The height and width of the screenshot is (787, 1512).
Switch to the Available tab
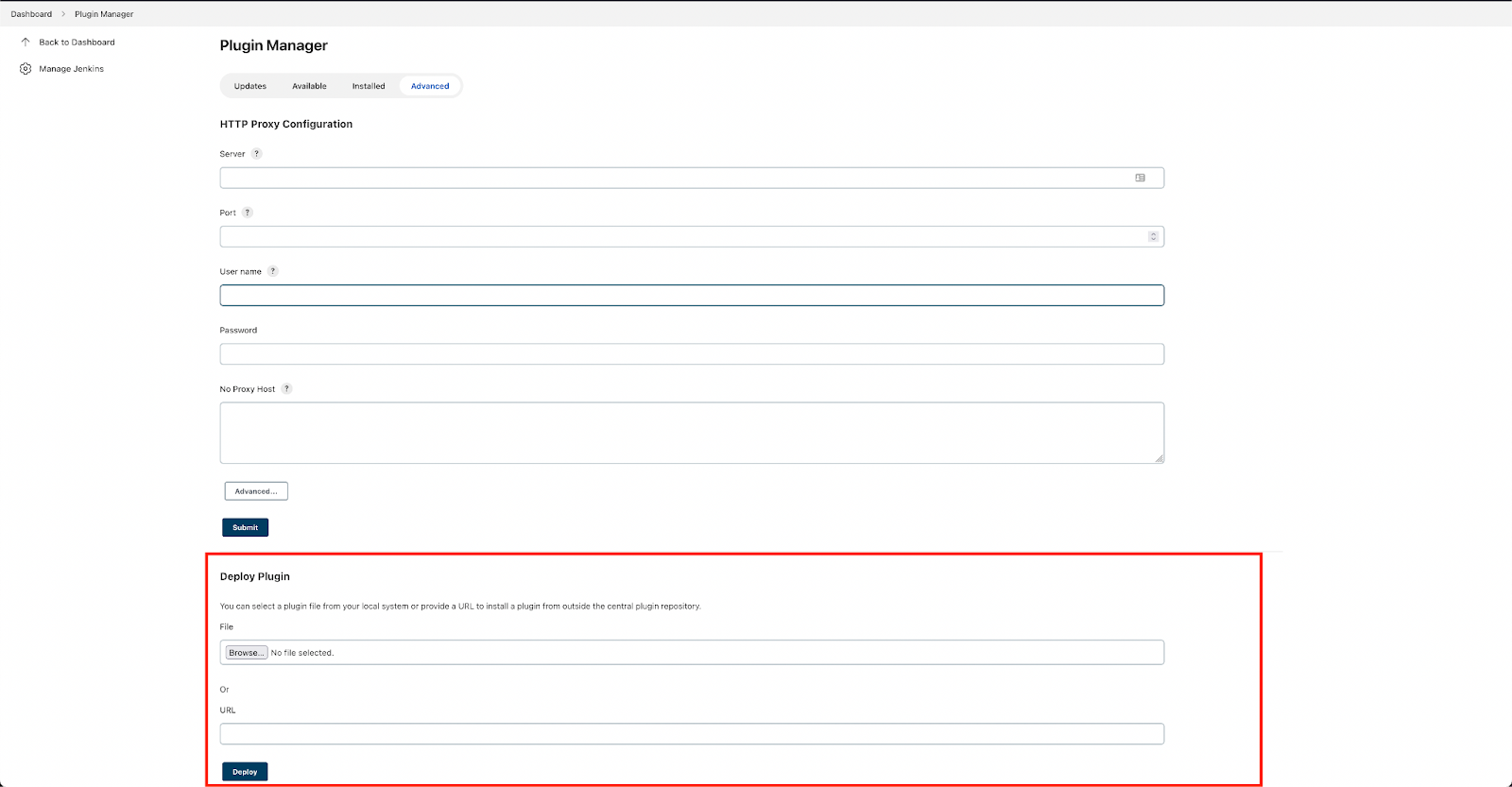(309, 86)
